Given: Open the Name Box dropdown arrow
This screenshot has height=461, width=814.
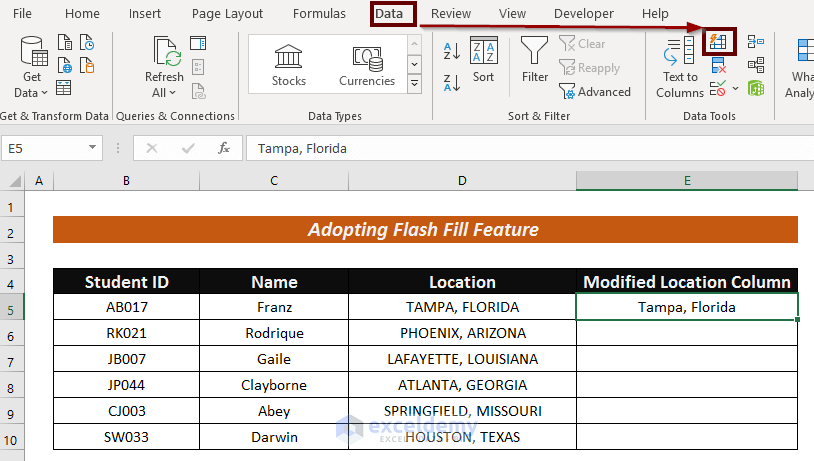Looking at the screenshot, I should coord(92,147).
